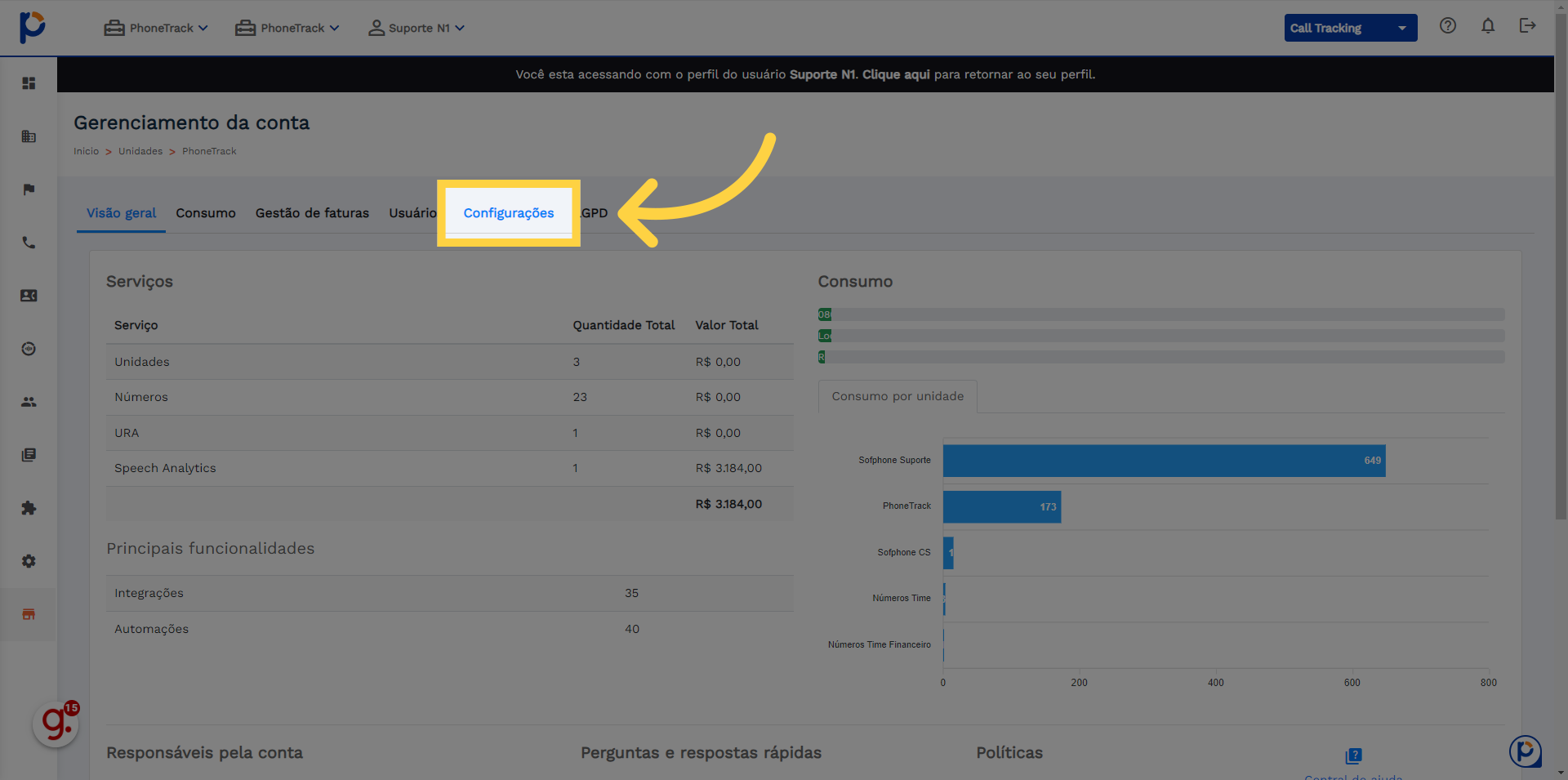Switch to the LGPD tab
This screenshot has width=1568, height=780.
point(594,213)
